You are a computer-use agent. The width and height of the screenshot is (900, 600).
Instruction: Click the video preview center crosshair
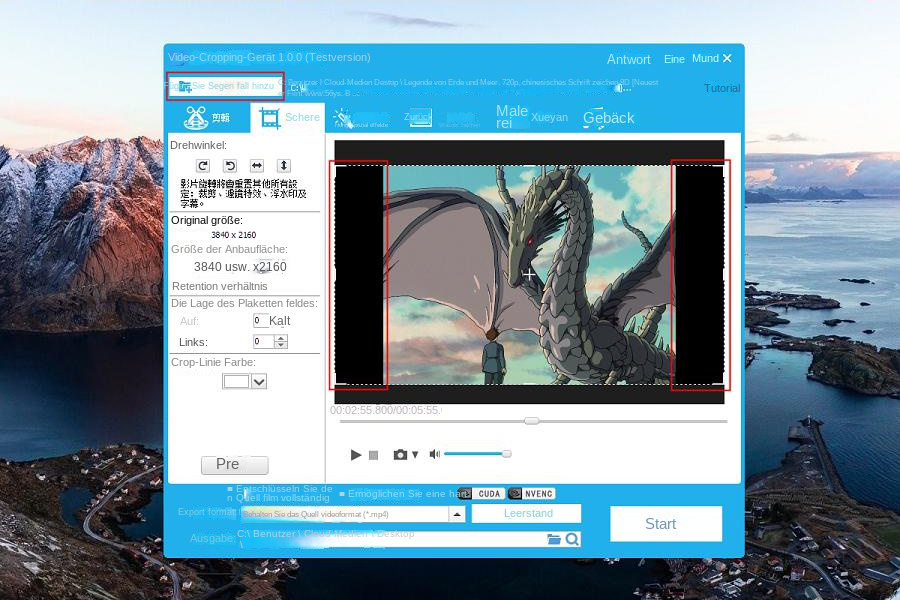(x=529, y=275)
